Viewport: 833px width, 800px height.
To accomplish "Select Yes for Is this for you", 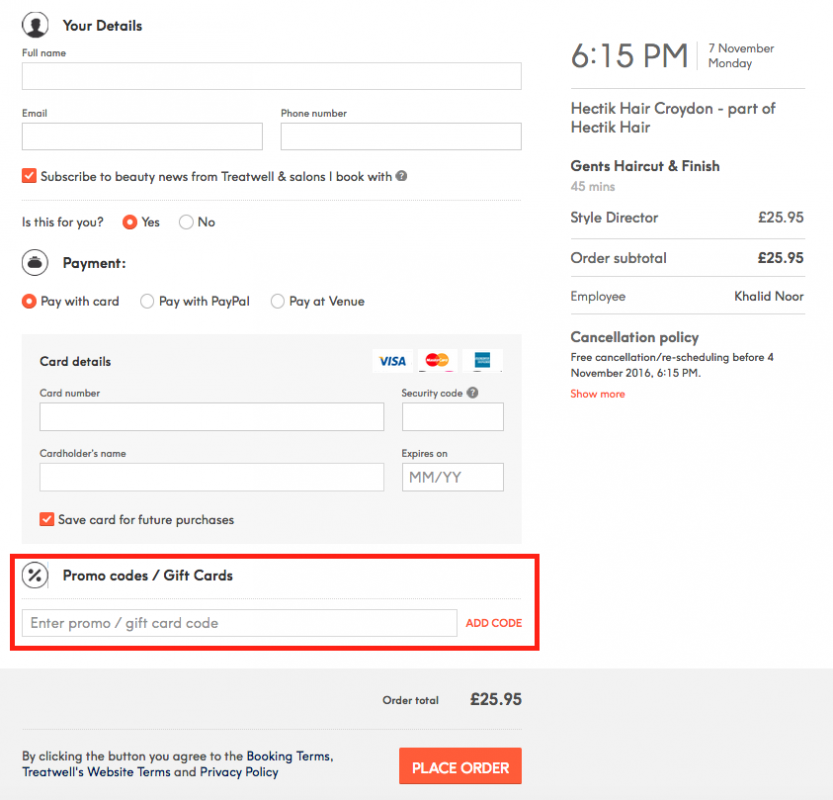I will pyautogui.click(x=130, y=222).
